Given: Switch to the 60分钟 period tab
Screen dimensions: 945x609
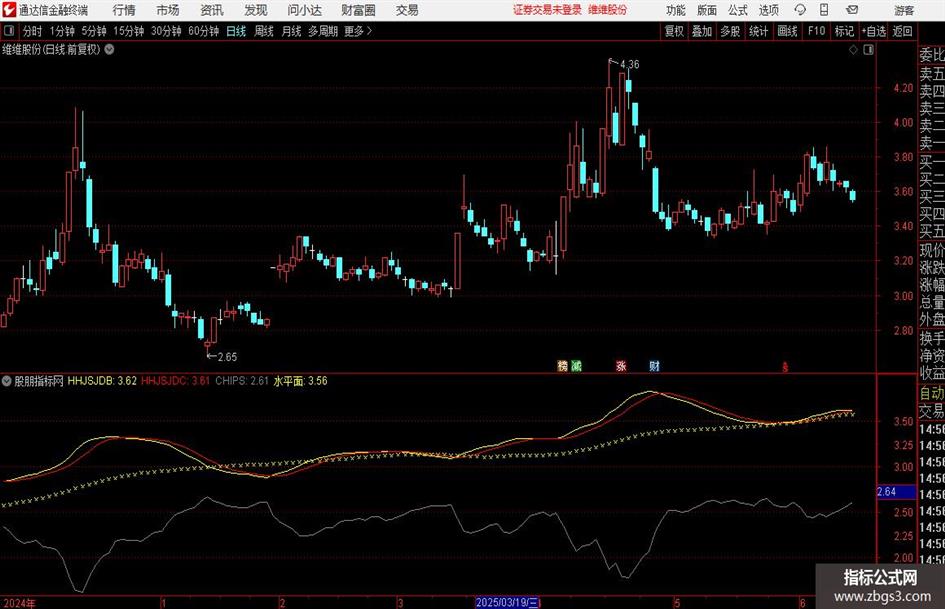Looking at the screenshot, I should (203, 31).
